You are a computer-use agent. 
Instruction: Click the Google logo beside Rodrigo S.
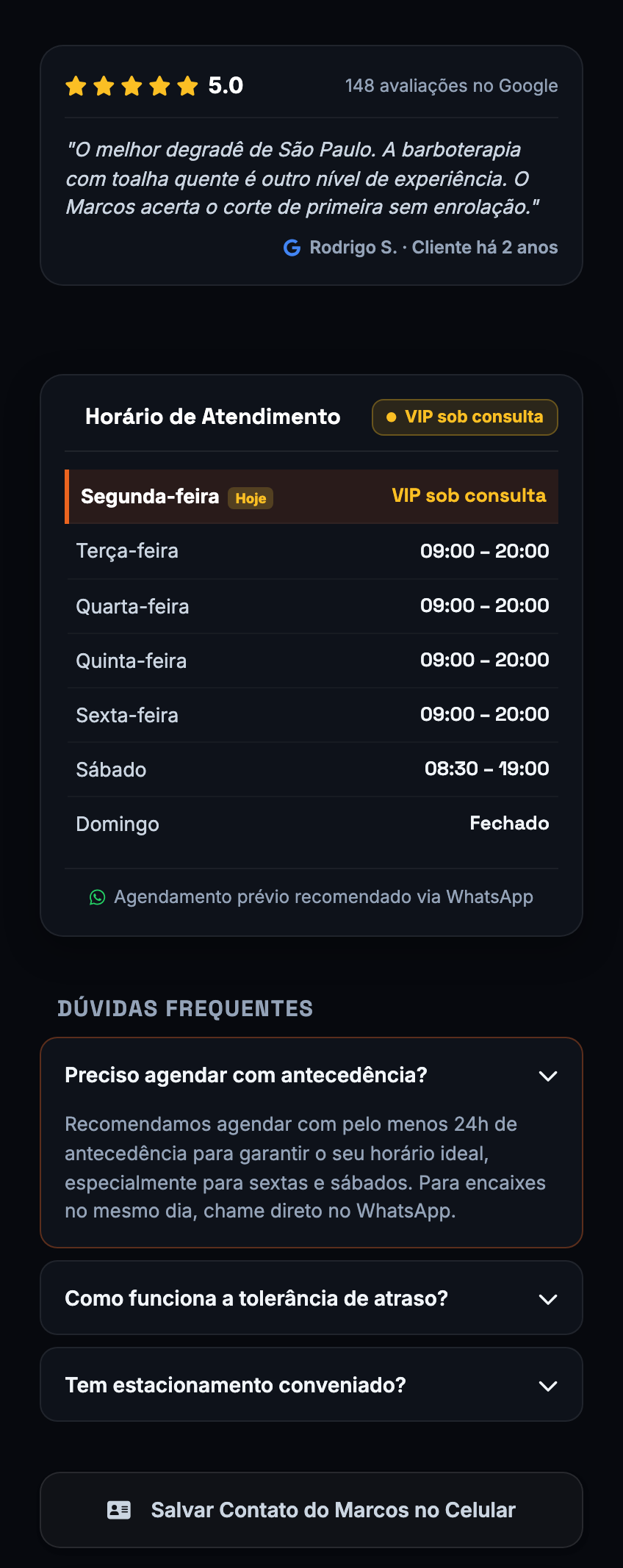[292, 248]
